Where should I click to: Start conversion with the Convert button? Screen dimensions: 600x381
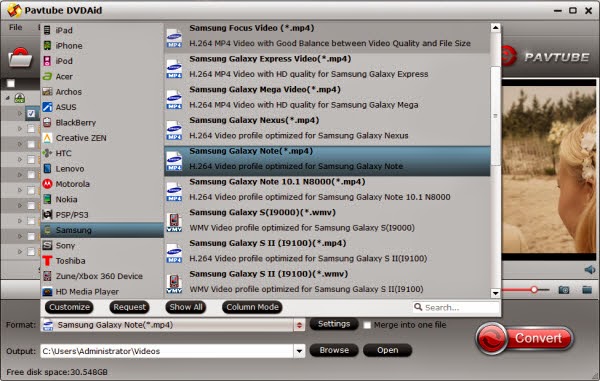(525, 338)
